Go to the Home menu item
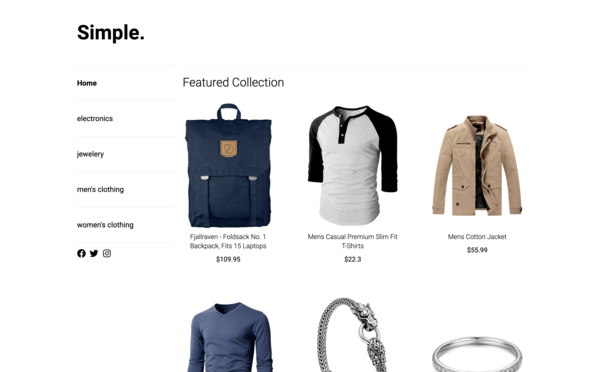600x372 pixels. coord(87,83)
